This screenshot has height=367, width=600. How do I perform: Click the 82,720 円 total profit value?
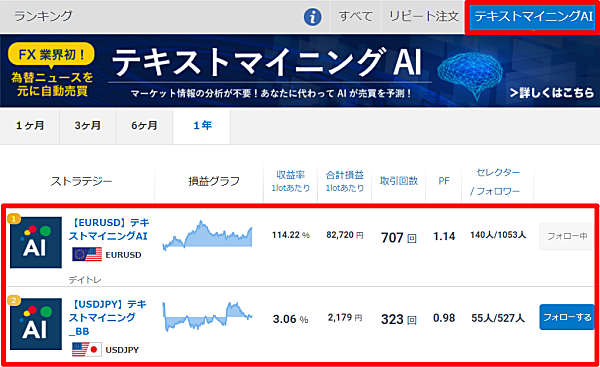(344, 235)
